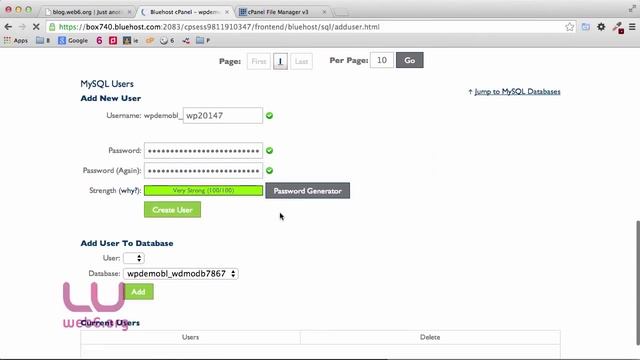Click the browser address bar URL
Viewport: 640px width, 360px height.
tap(220, 27)
